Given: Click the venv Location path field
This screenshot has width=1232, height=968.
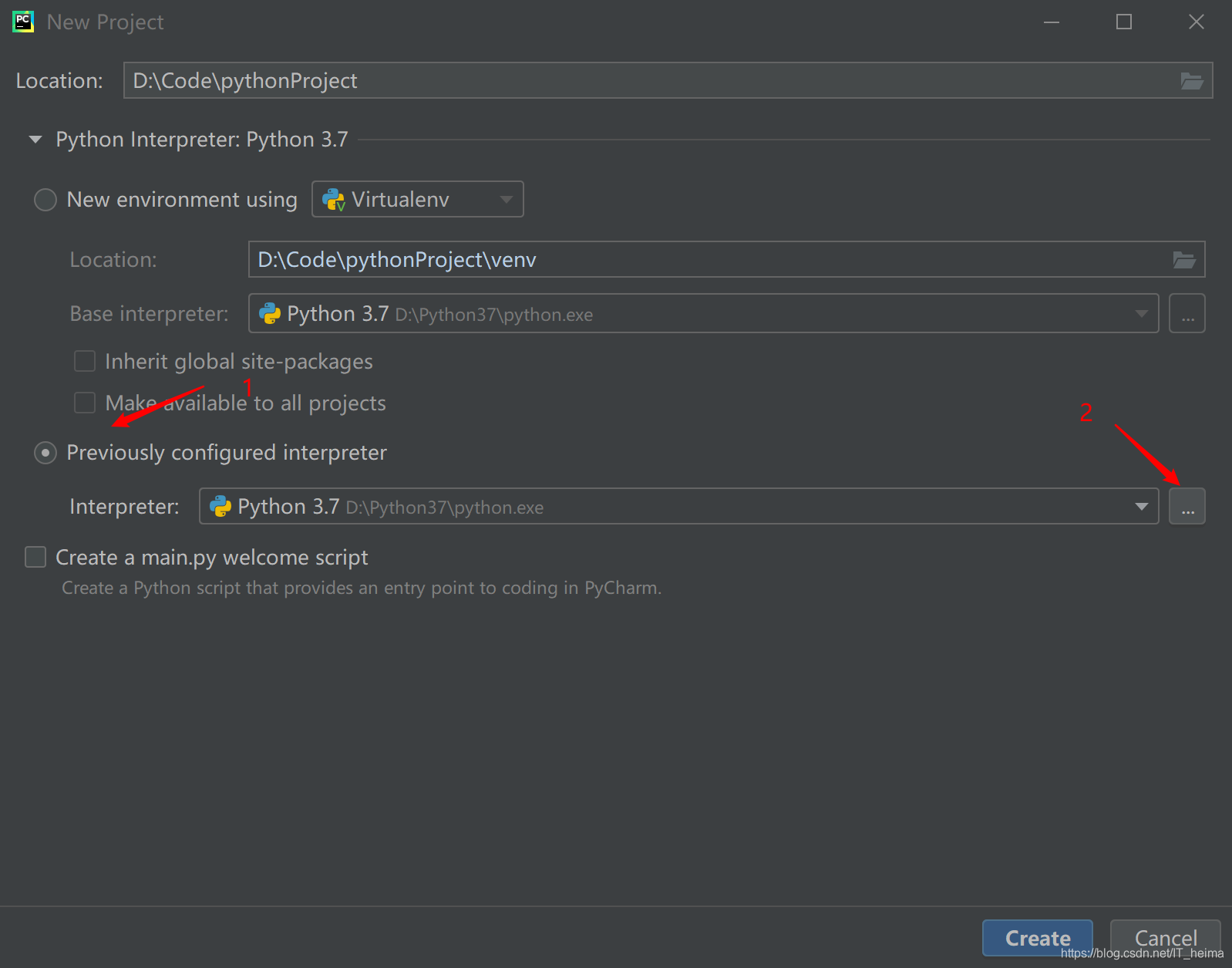Looking at the screenshot, I should click(726, 259).
